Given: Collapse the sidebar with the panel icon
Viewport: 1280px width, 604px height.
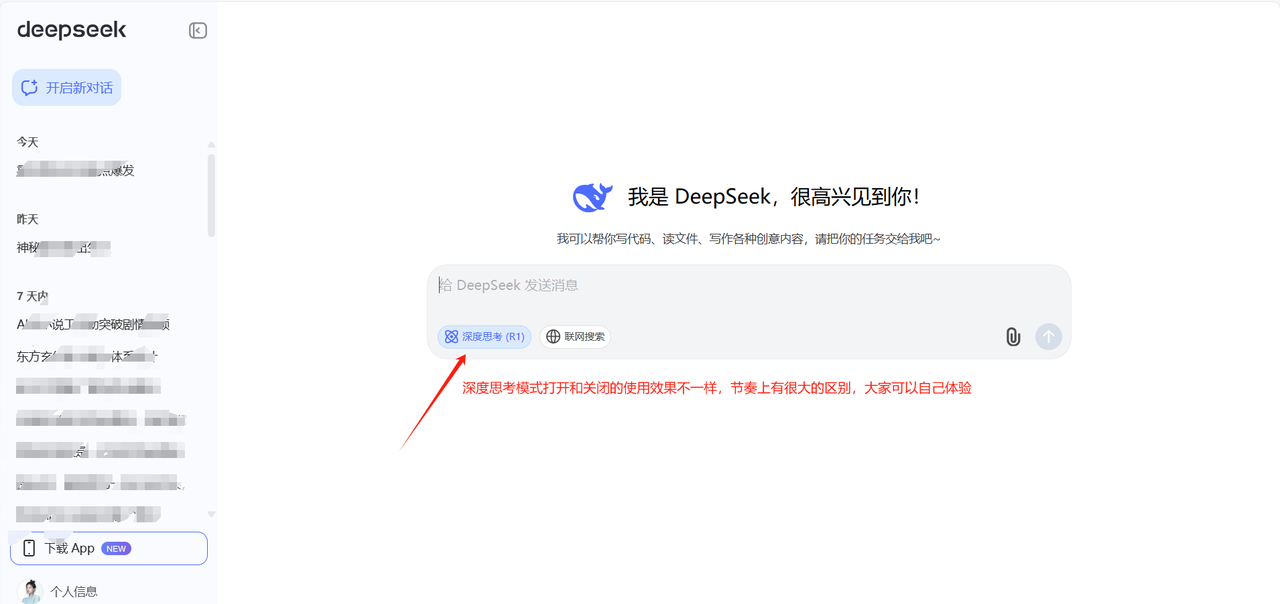Looking at the screenshot, I should click(198, 31).
